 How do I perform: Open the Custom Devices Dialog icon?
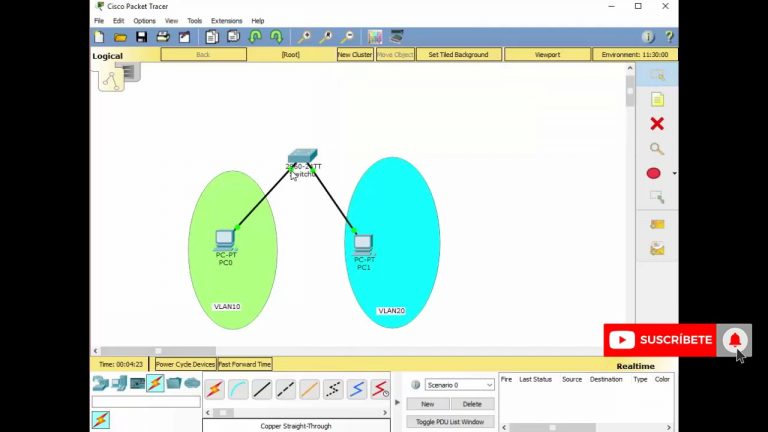tap(397, 37)
